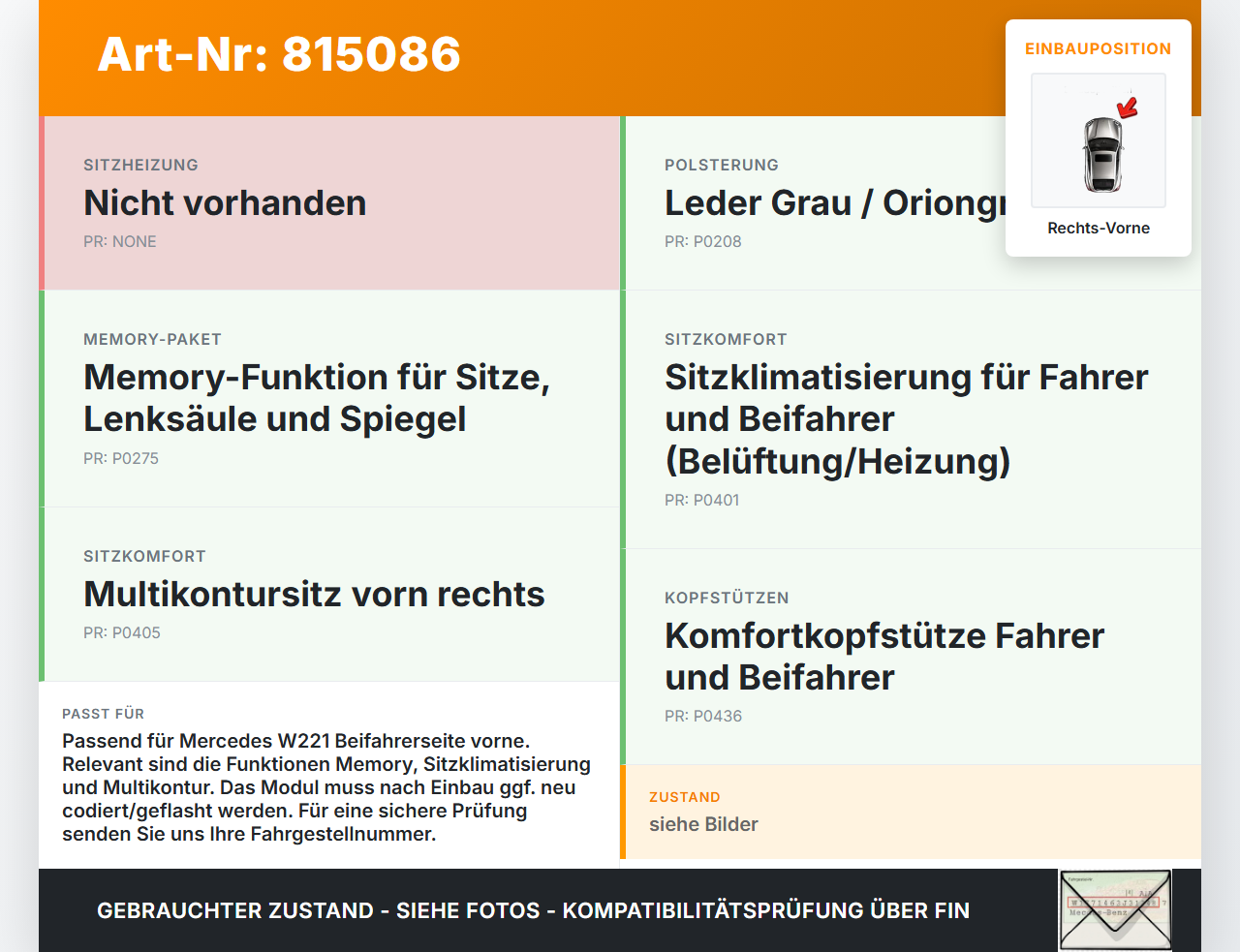Click the Passt für description text
Screen dimensions: 1240x952
(326, 787)
